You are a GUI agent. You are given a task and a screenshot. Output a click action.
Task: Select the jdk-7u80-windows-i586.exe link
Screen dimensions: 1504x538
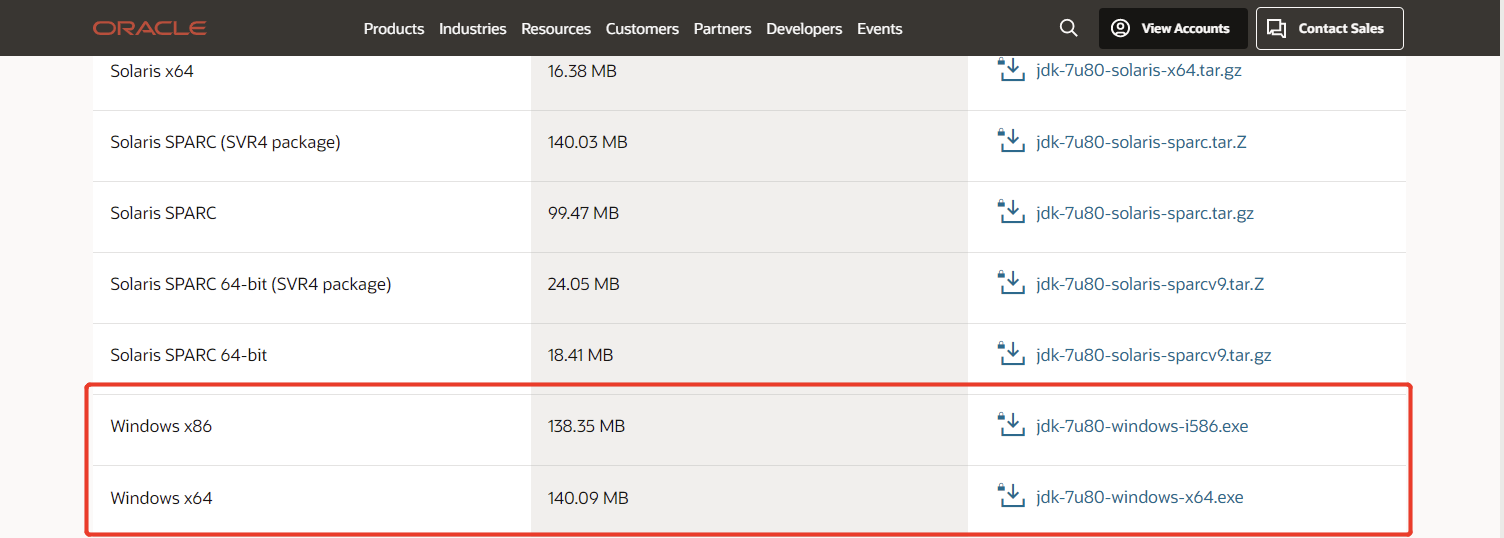coord(1142,426)
